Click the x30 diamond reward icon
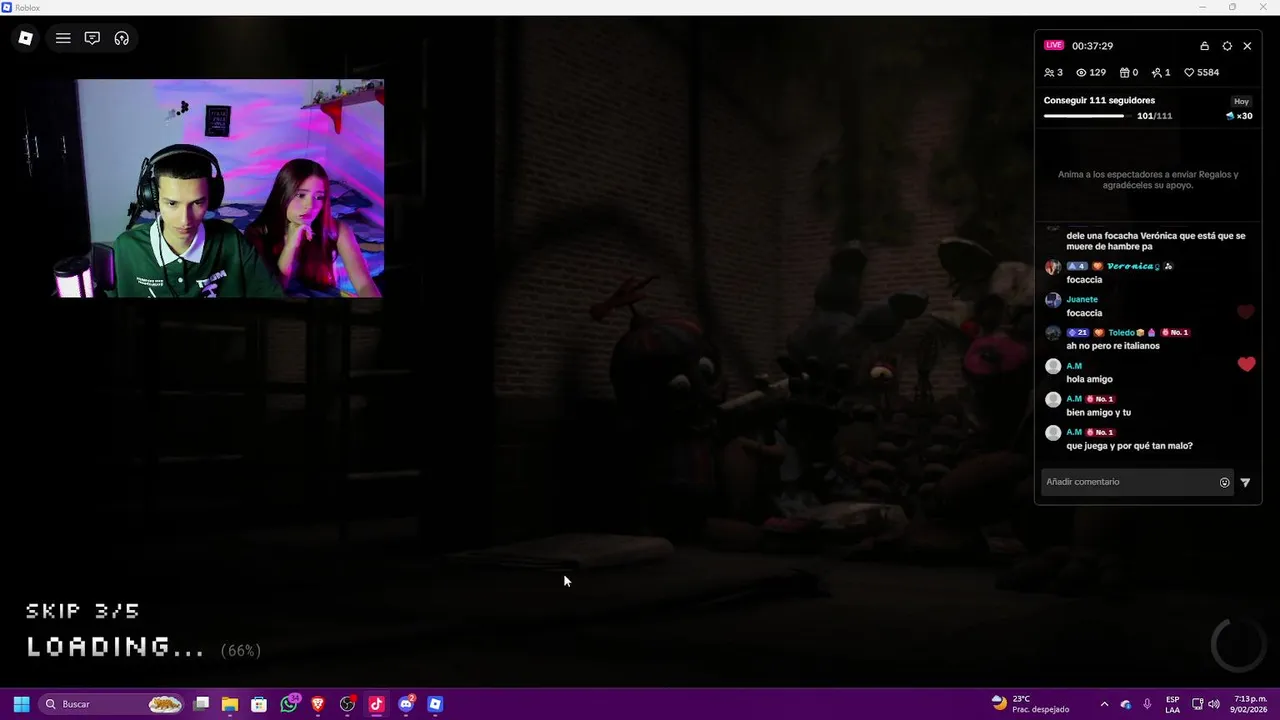The image size is (1280, 720). click(x=1239, y=116)
